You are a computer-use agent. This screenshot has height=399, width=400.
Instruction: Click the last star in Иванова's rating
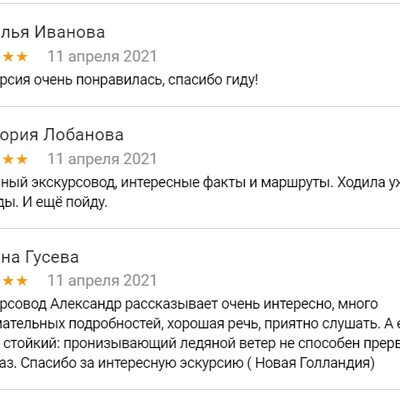point(22,57)
